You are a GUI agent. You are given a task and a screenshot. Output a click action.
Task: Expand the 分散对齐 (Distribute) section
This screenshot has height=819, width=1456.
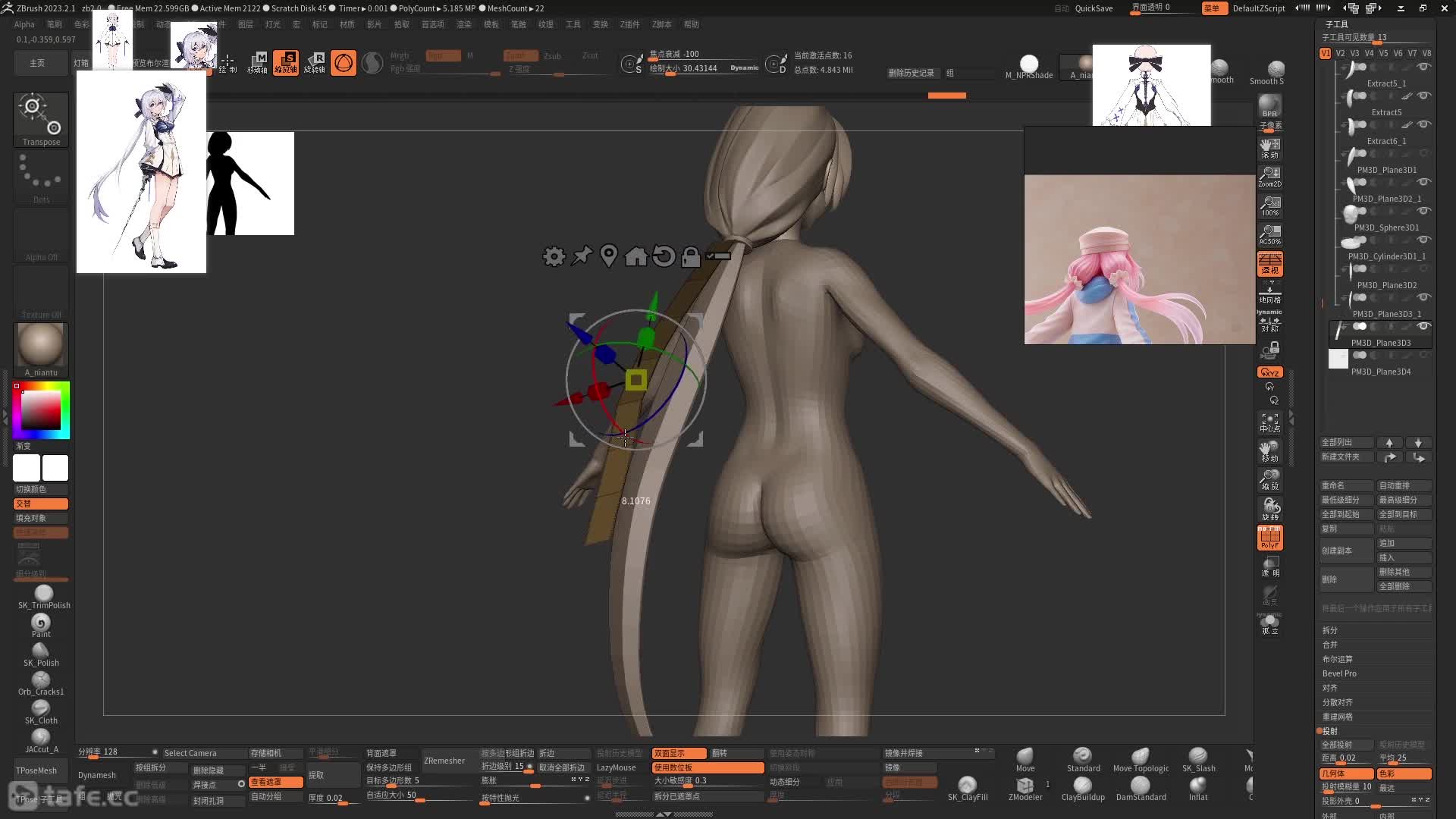tap(1337, 702)
